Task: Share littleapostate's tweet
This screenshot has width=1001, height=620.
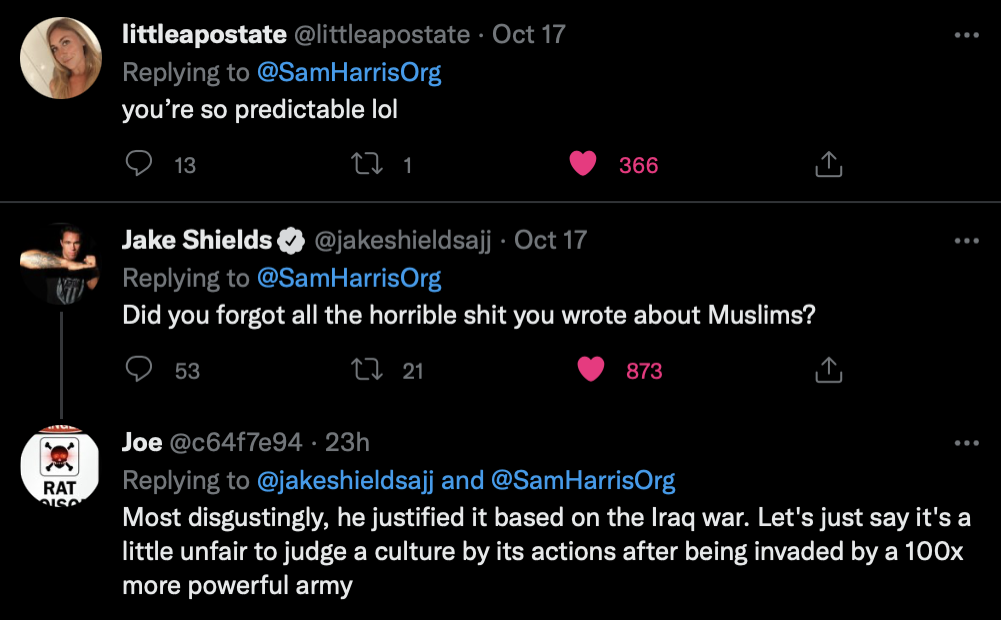Action: (x=828, y=165)
